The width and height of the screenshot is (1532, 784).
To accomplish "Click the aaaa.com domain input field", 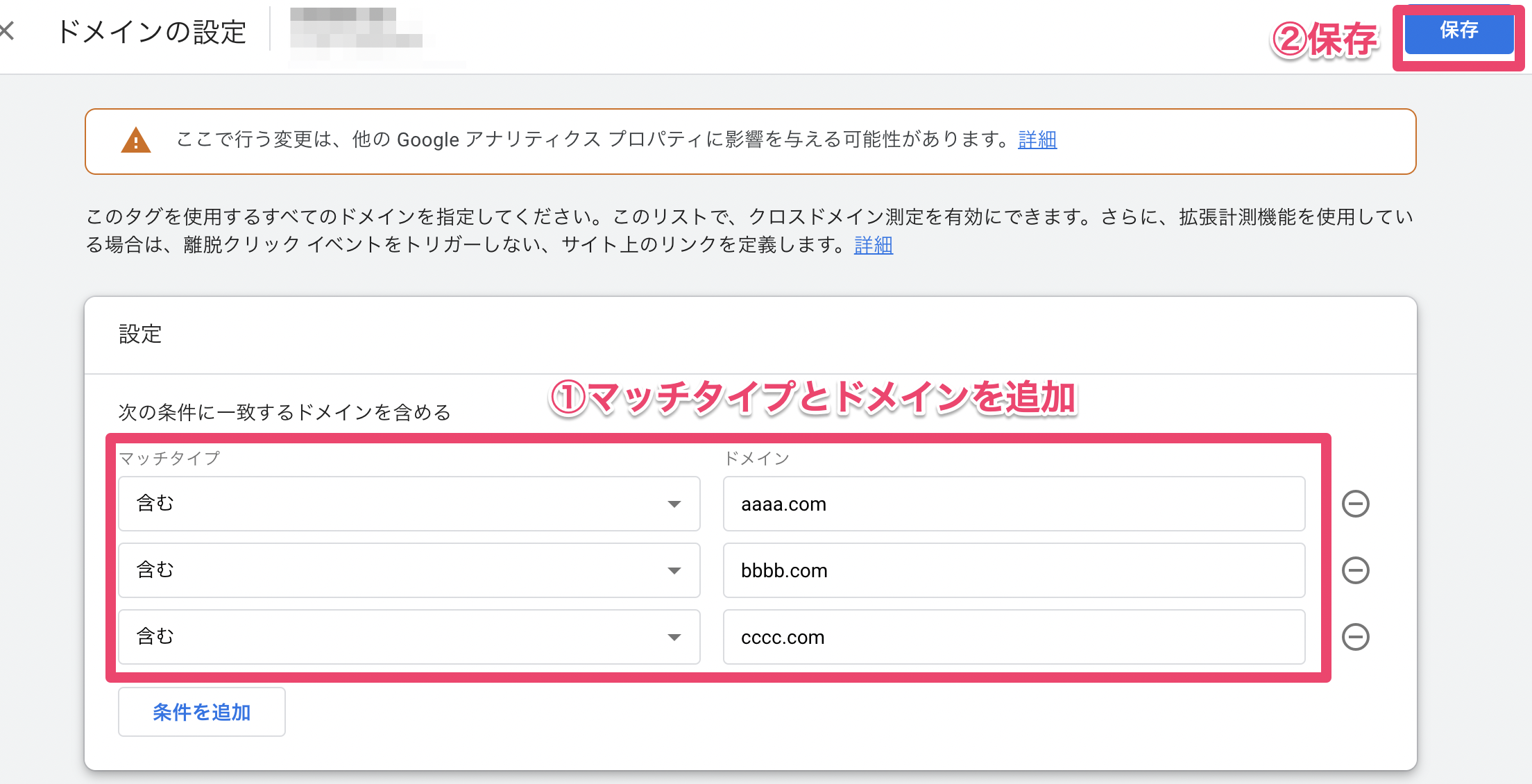I will [1013, 504].
